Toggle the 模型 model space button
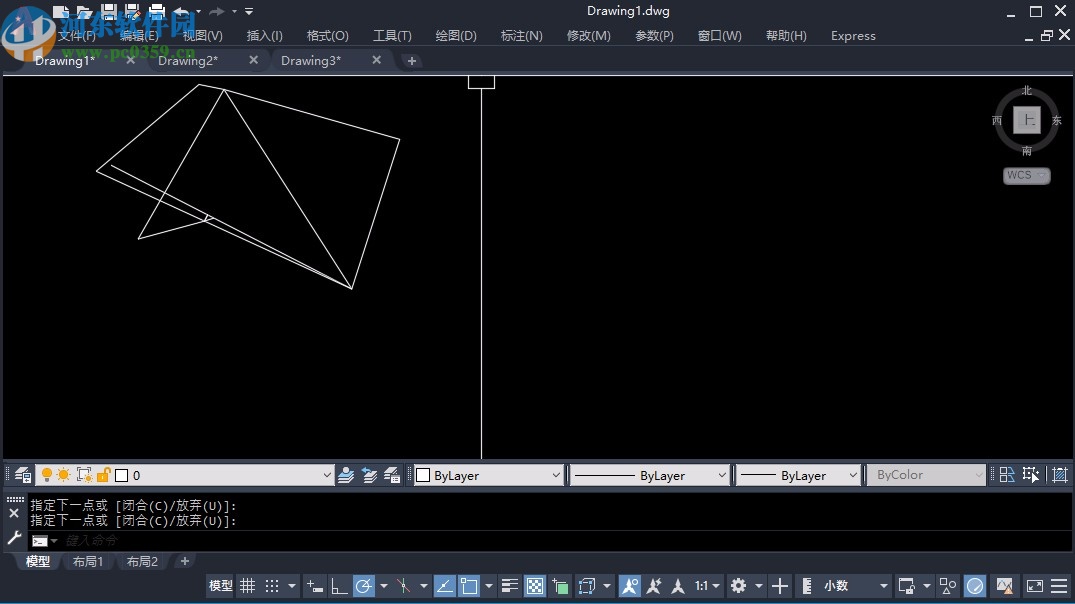1075x604 pixels. tap(220, 585)
